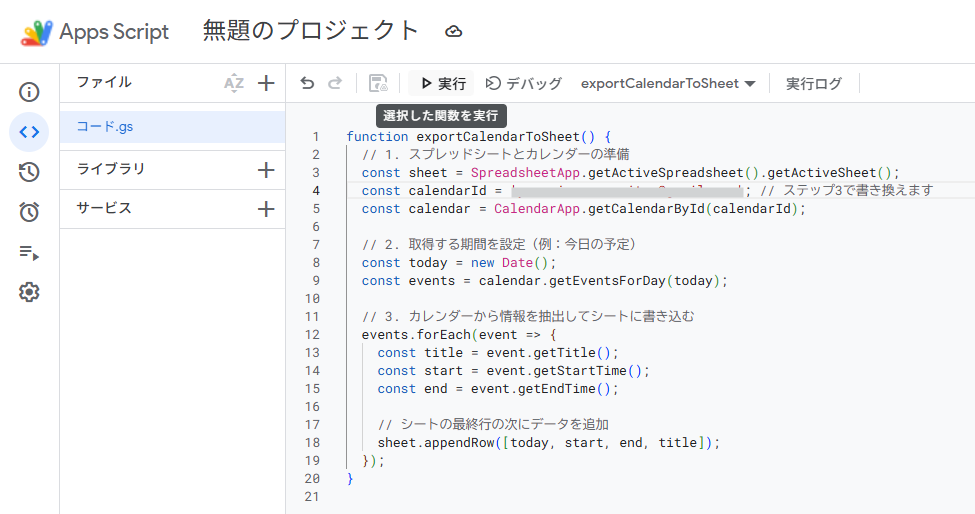This screenshot has width=975, height=514.
Task: Click the デバッグ debug button
Action: pyautogui.click(x=524, y=84)
